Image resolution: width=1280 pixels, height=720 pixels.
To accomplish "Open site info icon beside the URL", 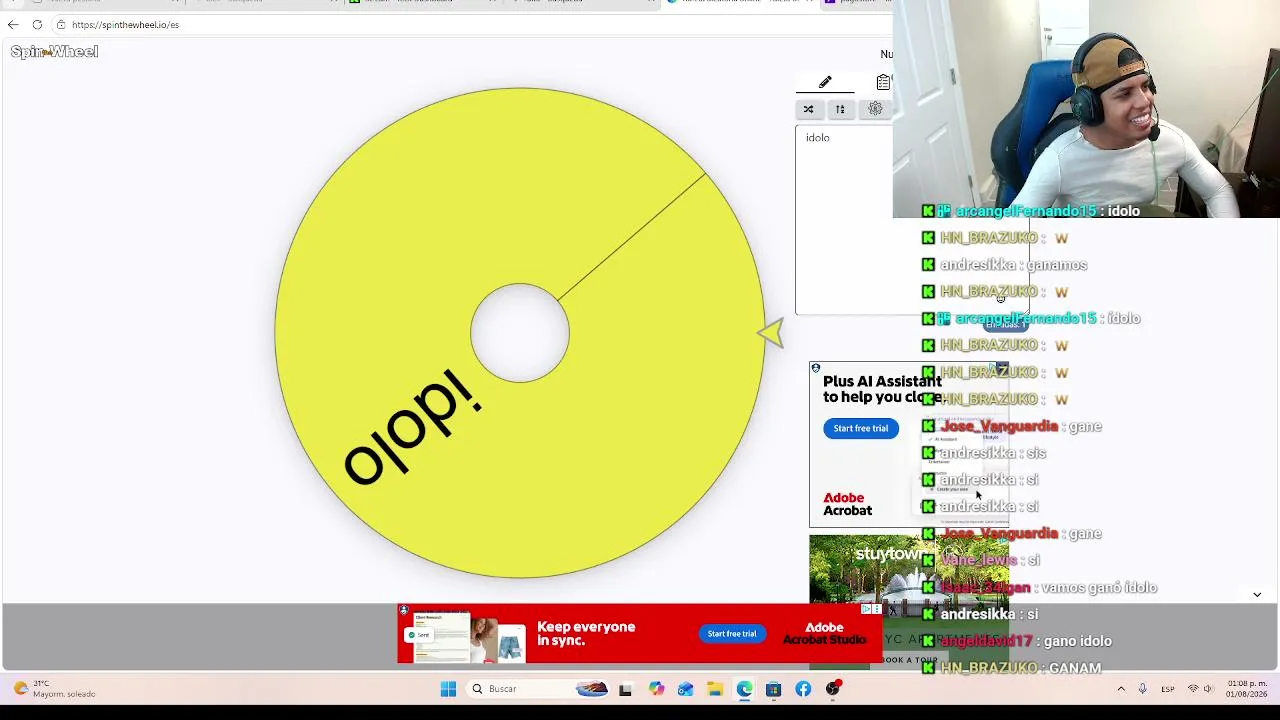I will coord(61,25).
